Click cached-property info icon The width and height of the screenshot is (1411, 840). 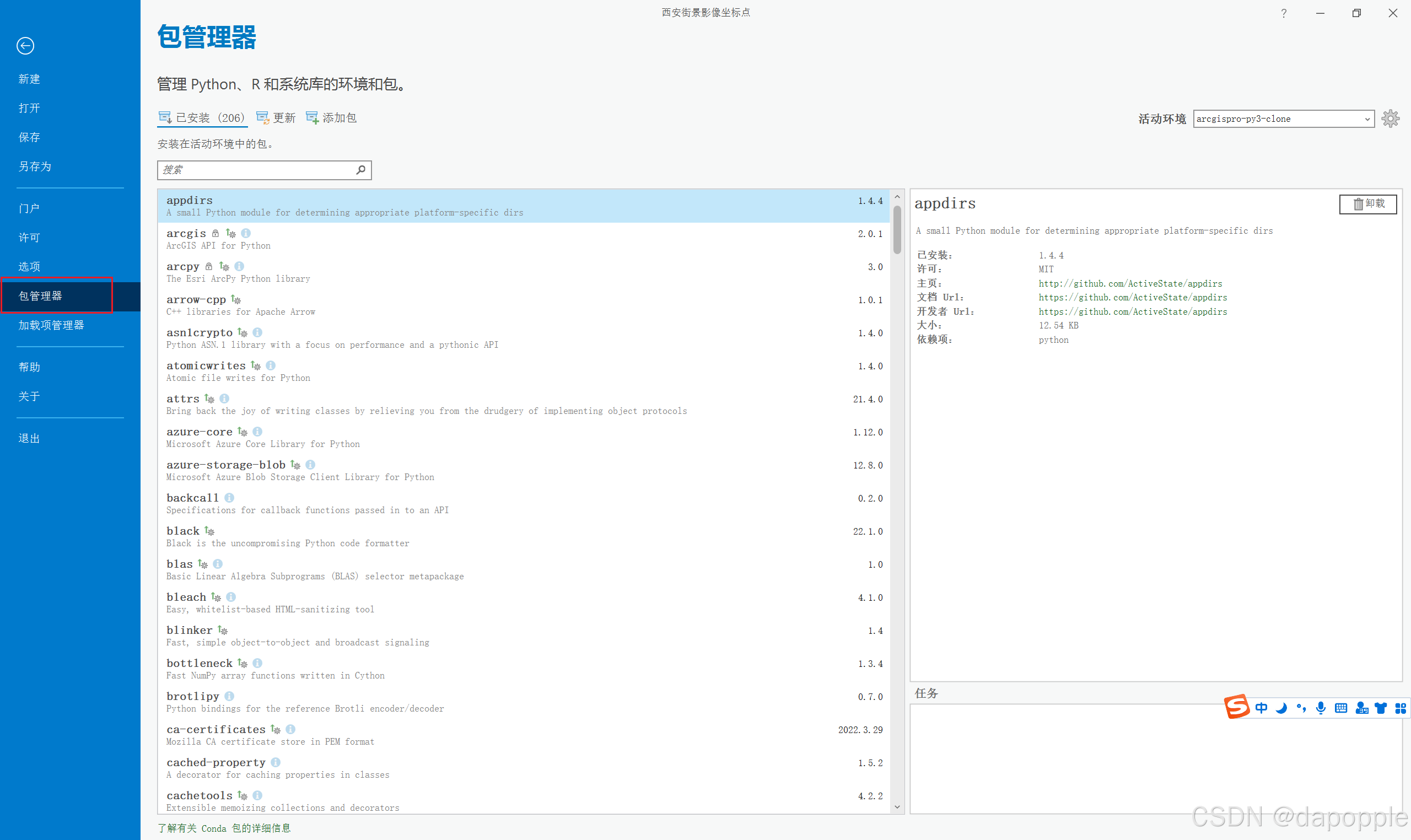pyautogui.click(x=275, y=762)
